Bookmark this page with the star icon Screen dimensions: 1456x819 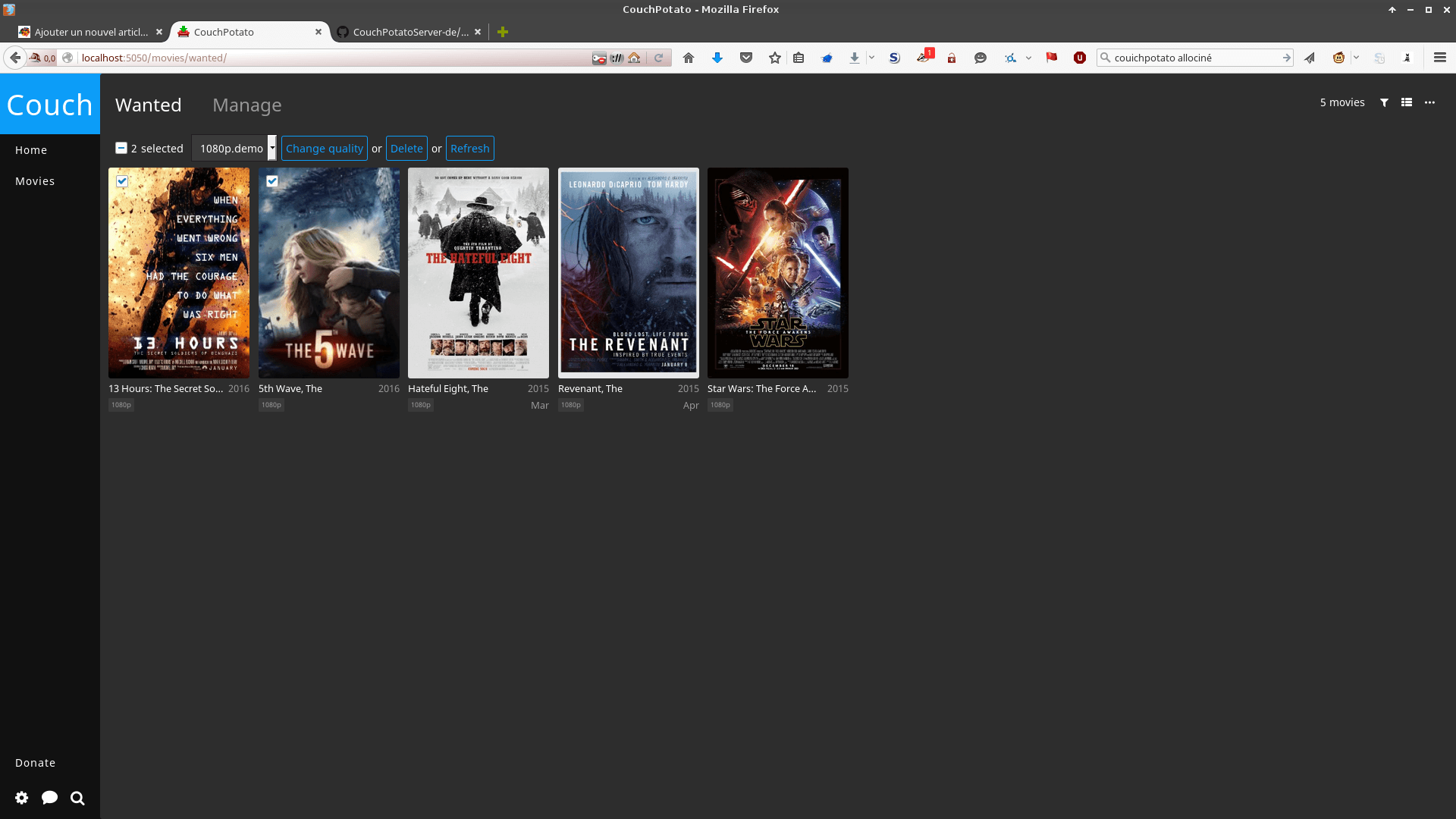coord(774,58)
